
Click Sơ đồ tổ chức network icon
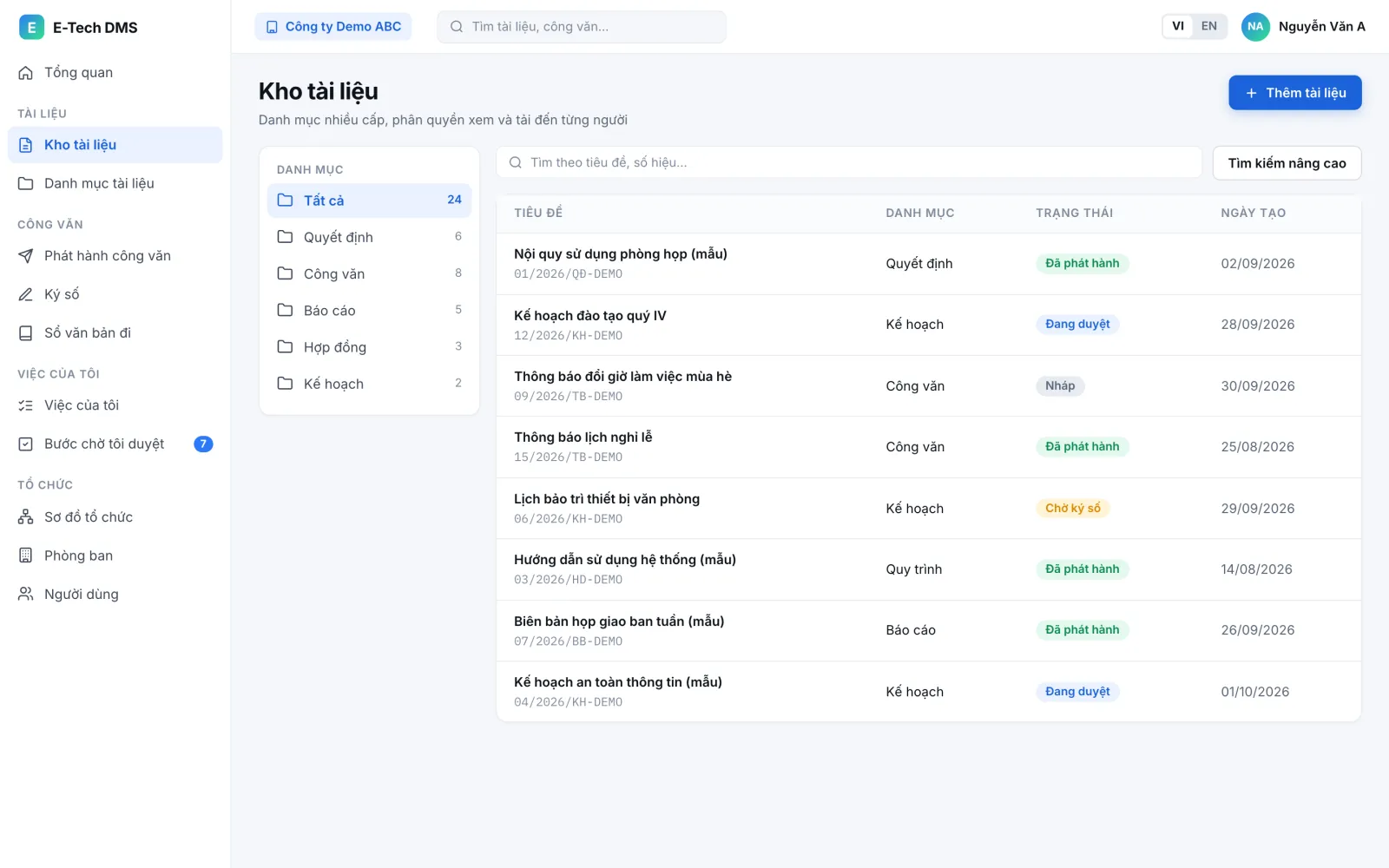tap(26, 517)
